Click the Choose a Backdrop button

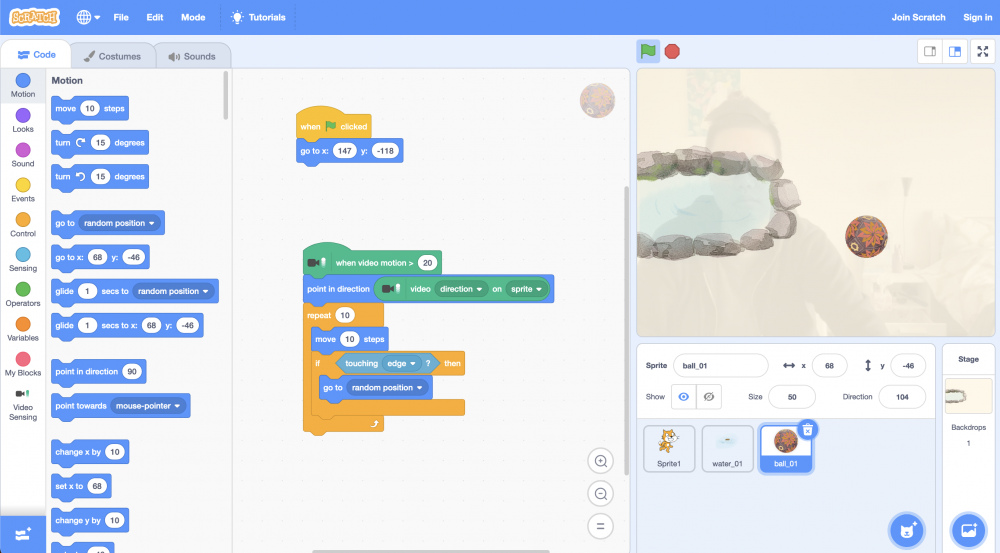[968, 530]
